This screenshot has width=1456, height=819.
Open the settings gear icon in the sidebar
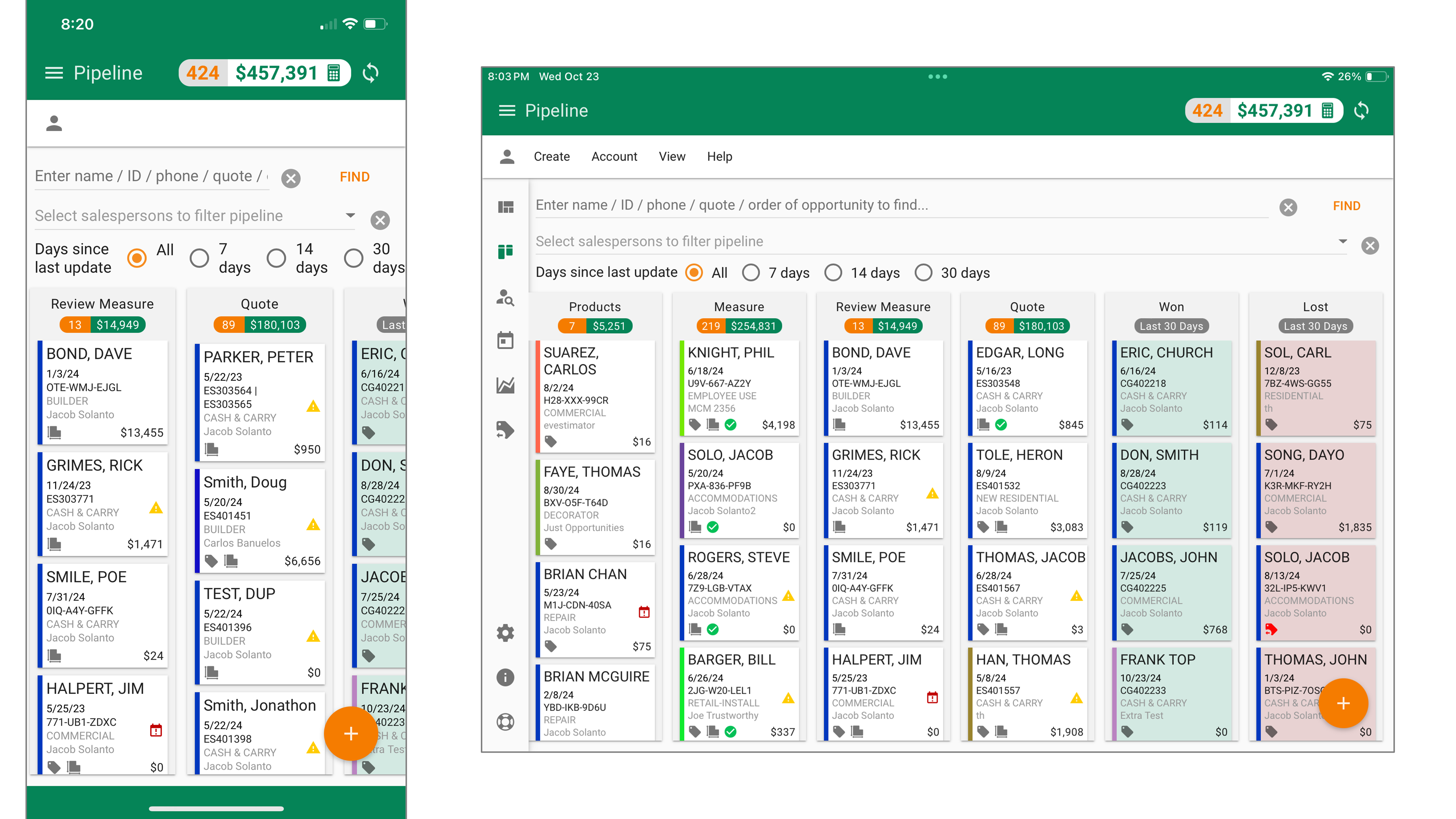click(506, 633)
